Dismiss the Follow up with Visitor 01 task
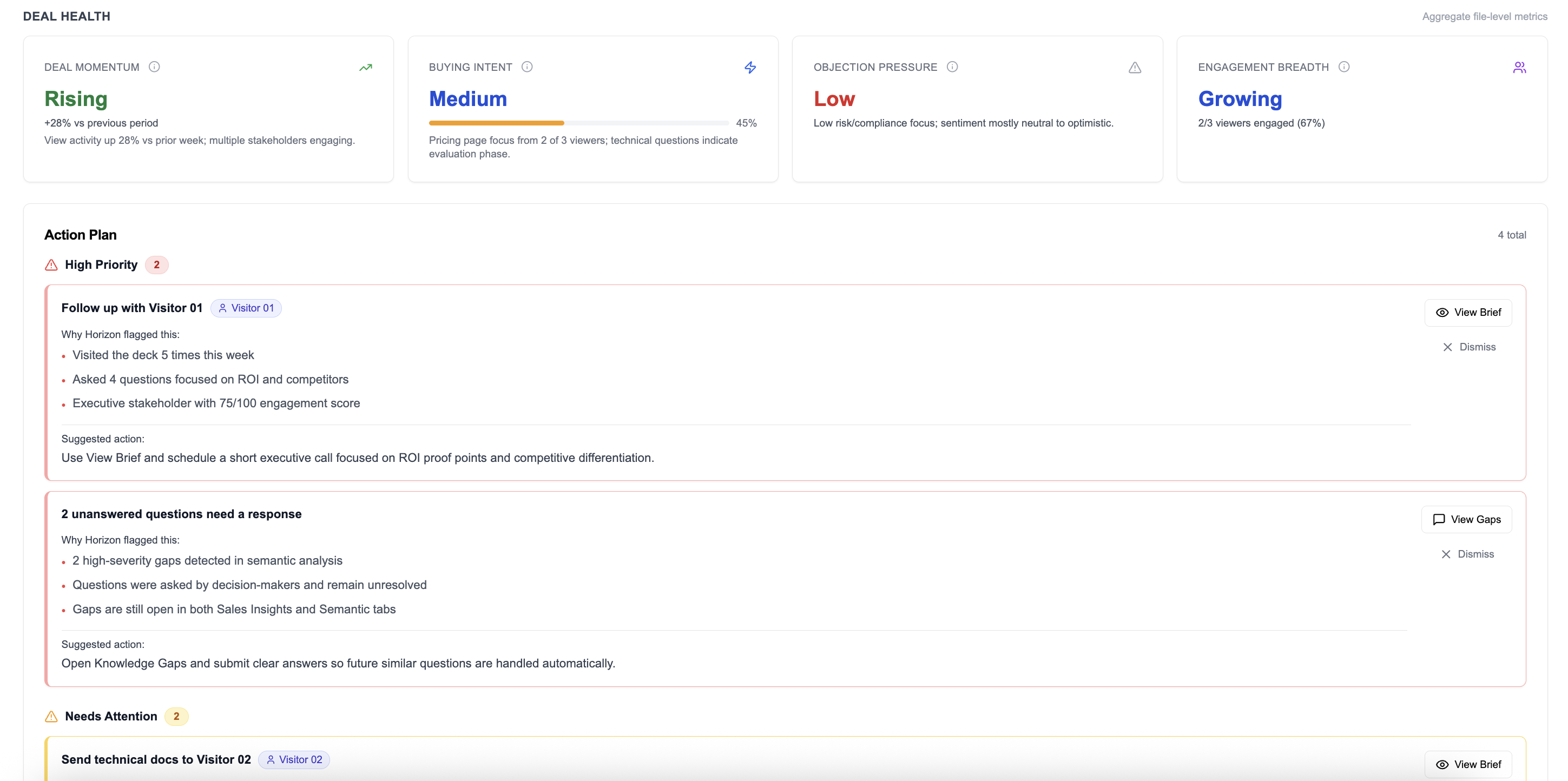This screenshot has height=781, width=1568. (1470, 347)
